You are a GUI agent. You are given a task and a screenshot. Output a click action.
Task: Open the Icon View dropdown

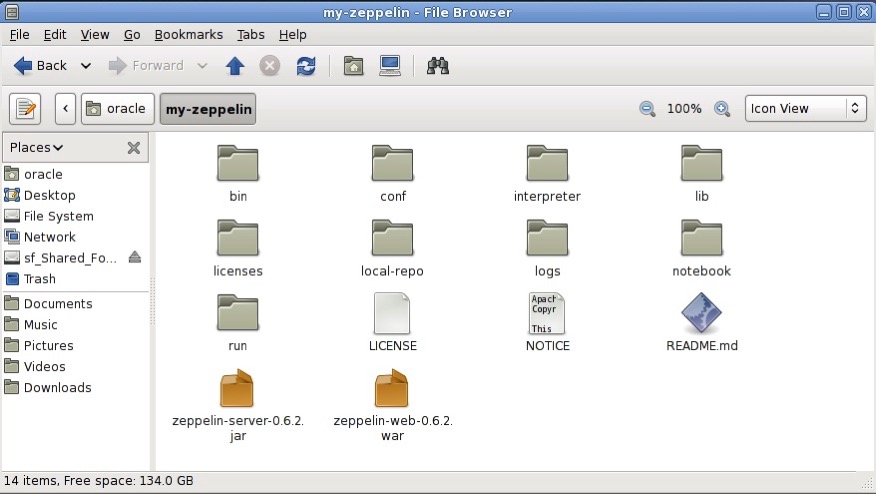(x=806, y=108)
